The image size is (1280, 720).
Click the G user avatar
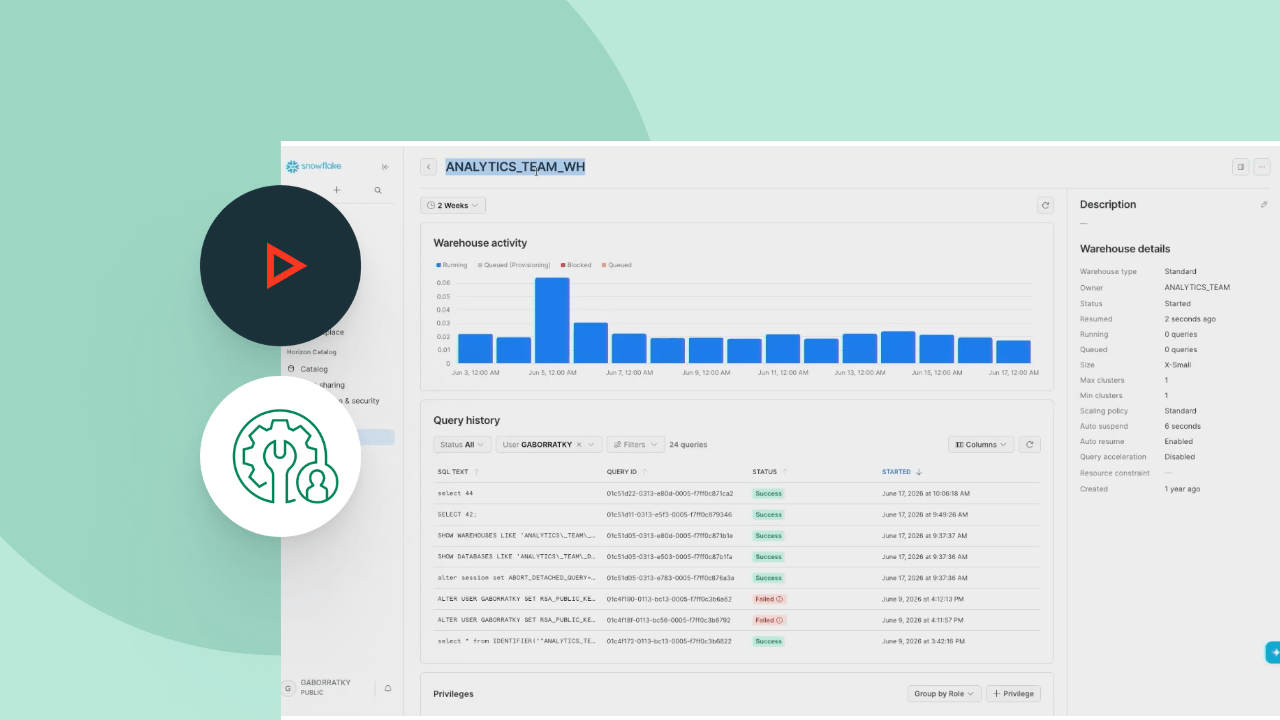point(289,688)
